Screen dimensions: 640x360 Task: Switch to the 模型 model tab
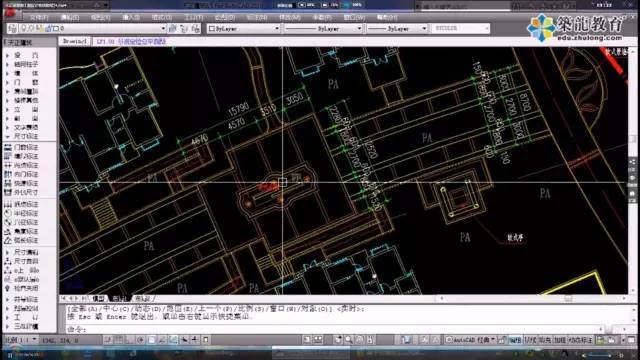tap(98, 299)
